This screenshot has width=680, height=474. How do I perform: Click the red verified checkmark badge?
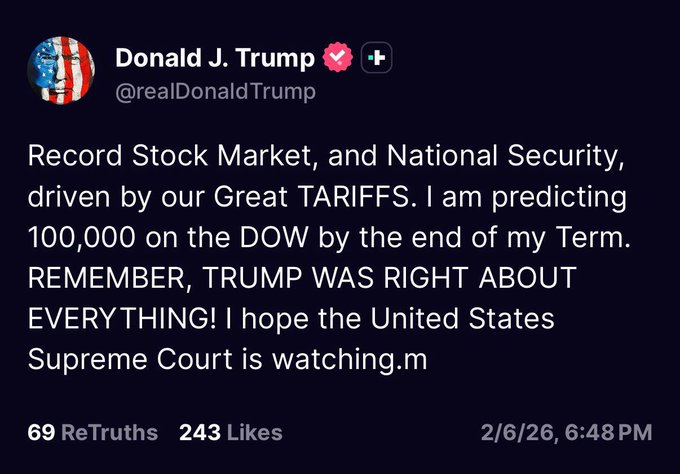(338, 59)
